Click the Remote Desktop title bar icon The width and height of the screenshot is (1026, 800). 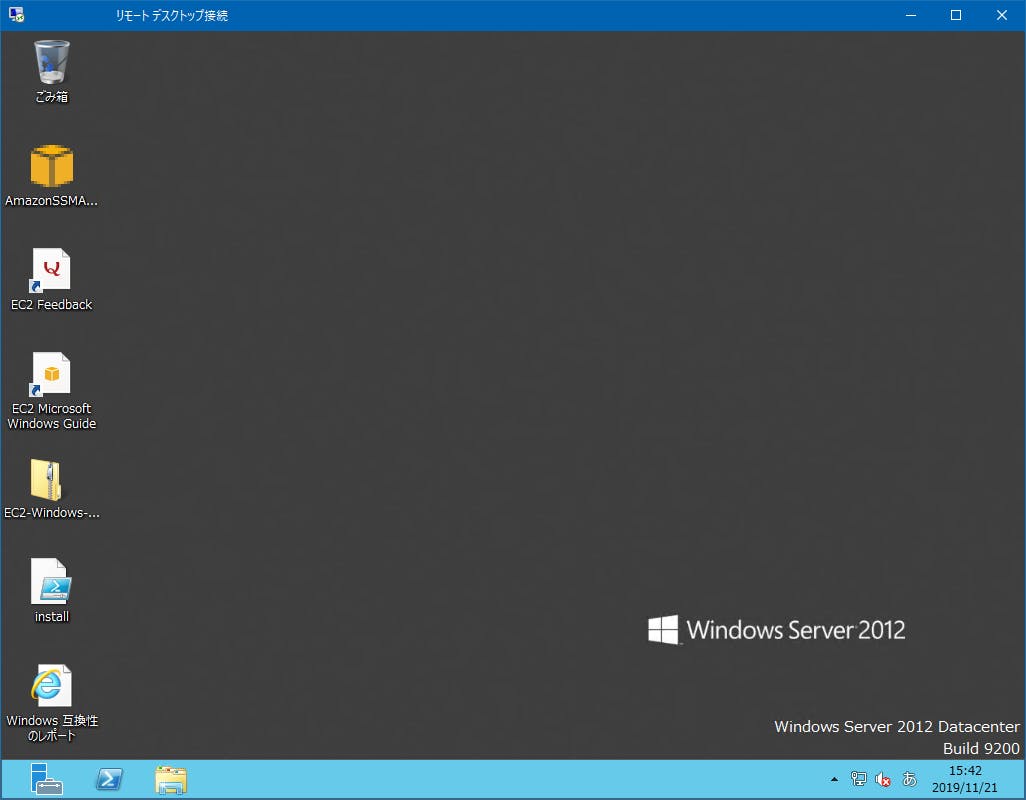coord(17,14)
